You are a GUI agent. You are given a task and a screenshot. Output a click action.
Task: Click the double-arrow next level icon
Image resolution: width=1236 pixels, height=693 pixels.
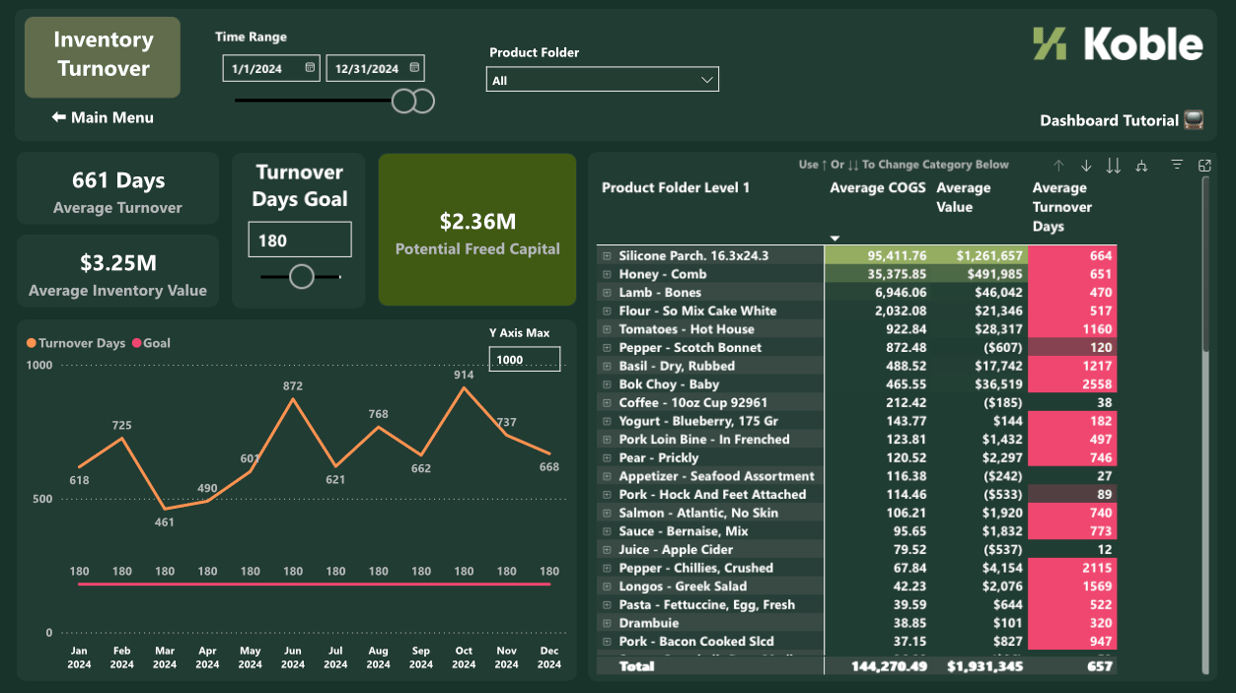1113,166
